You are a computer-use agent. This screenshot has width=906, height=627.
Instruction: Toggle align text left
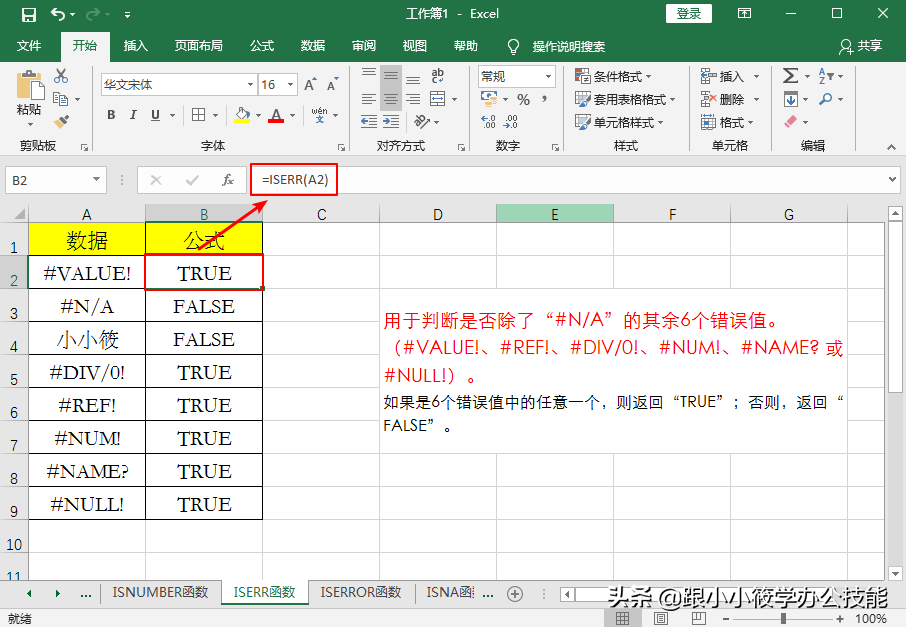[x=369, y=99]
